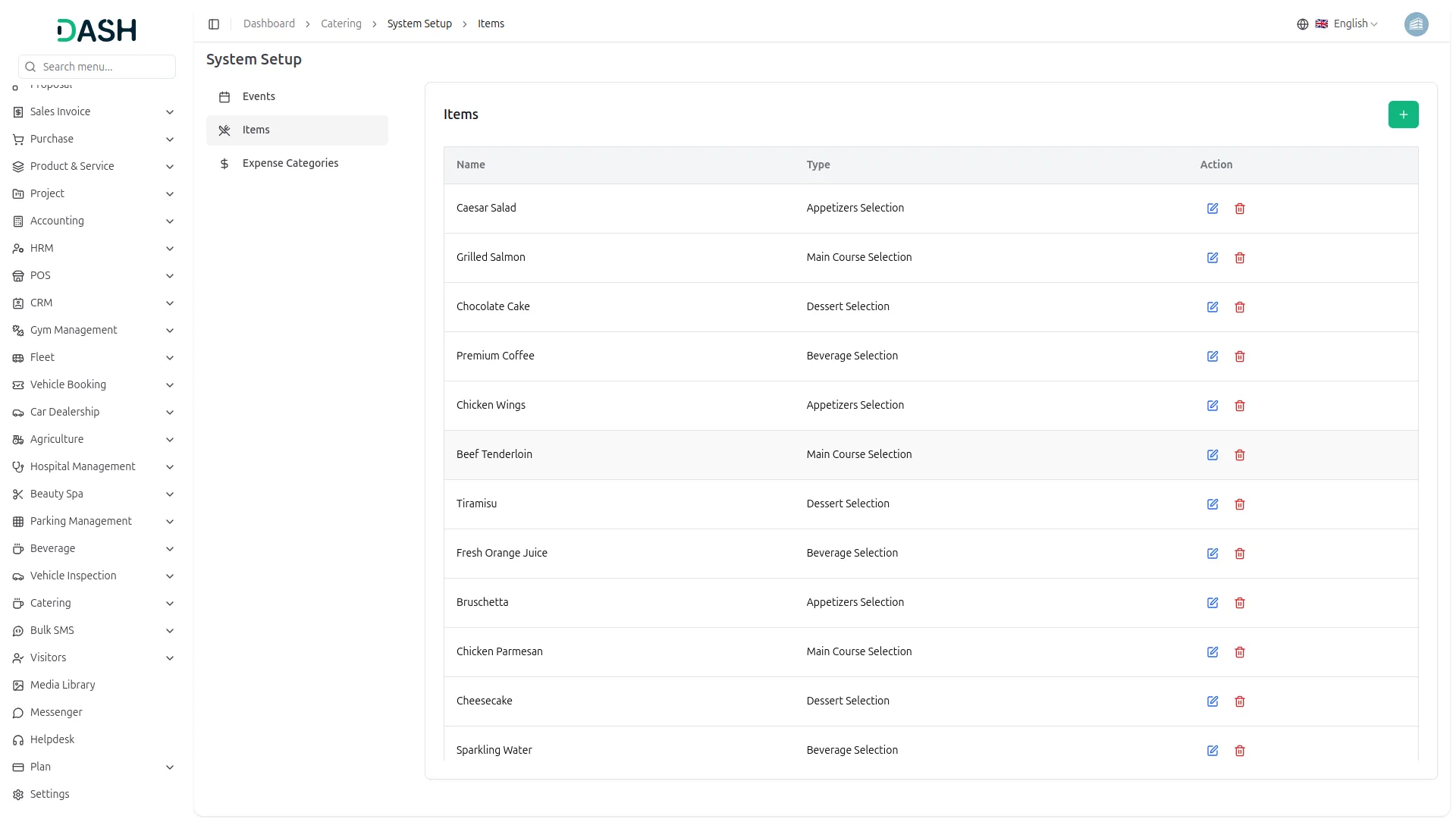
Task: Click the green add item plus button
Action: coord(1403,115)
